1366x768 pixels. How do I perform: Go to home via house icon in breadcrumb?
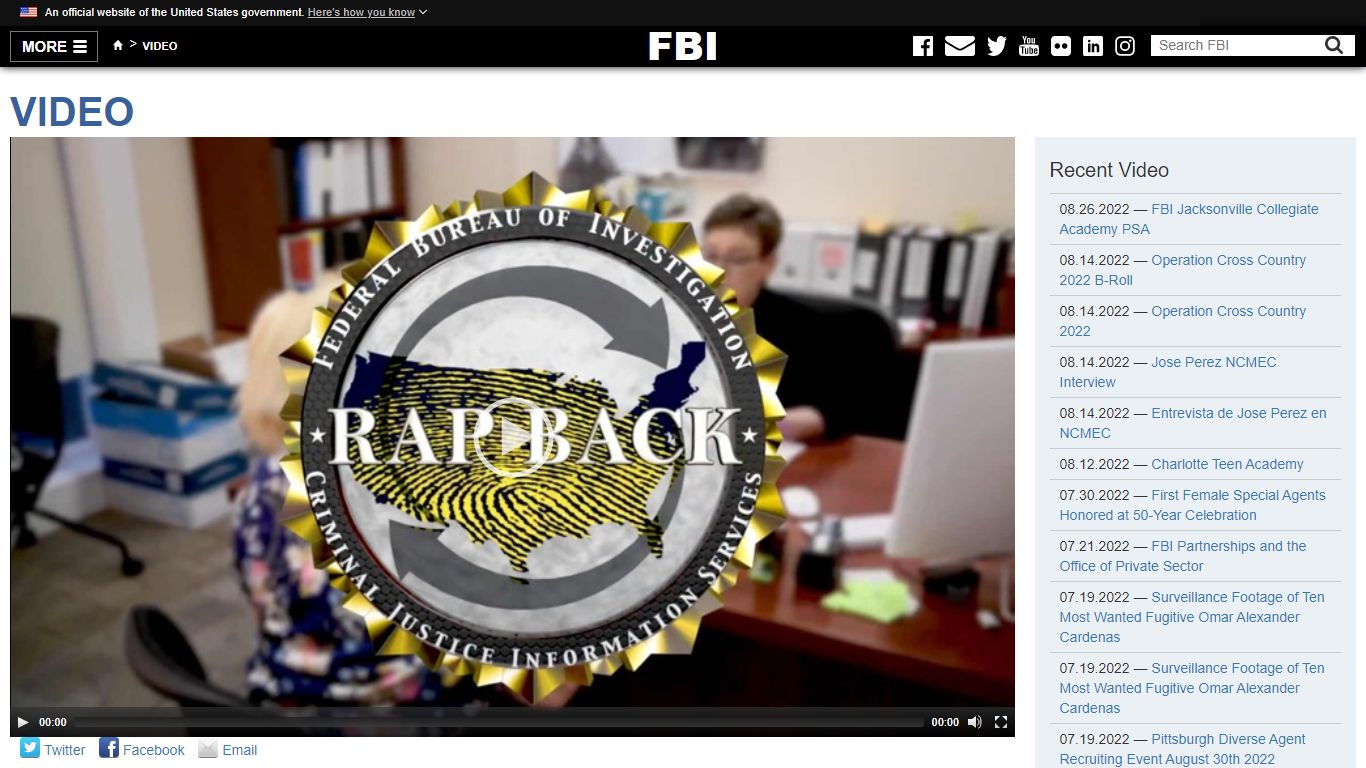(x=118, y=45)
